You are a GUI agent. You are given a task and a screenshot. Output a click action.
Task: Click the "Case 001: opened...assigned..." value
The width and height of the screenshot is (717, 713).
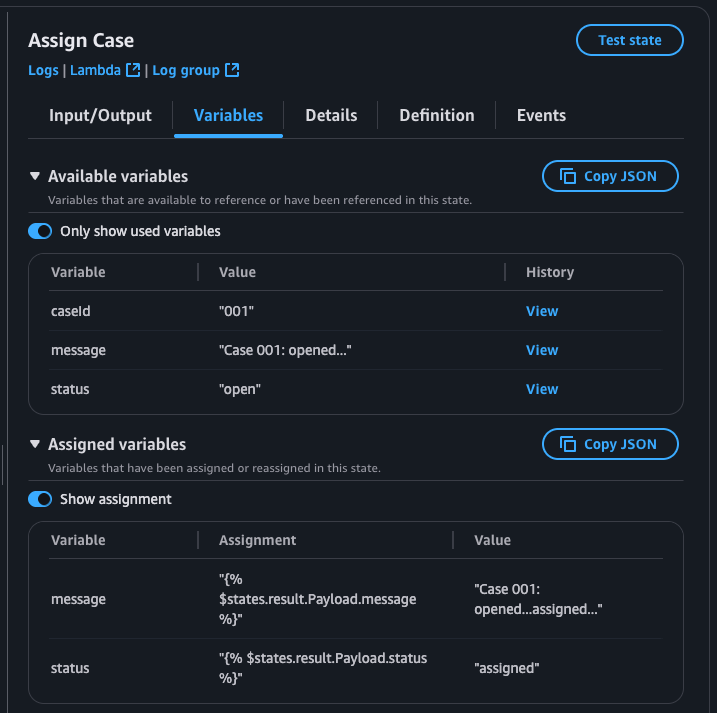pos(538,599)
